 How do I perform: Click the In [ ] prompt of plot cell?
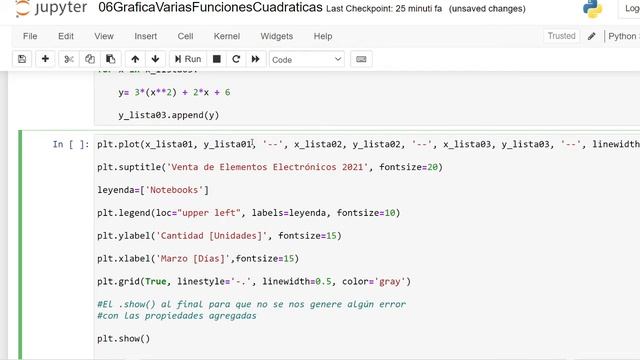[71, 144]
